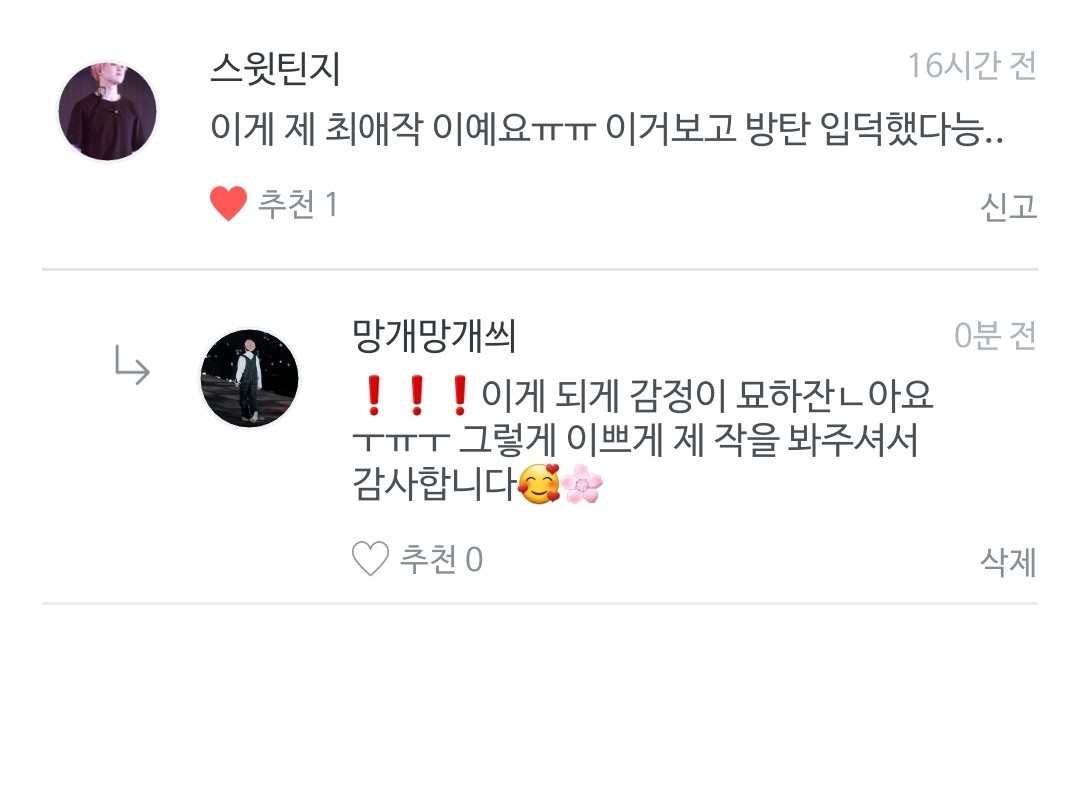Select the first comment text 이게 제 최애작

(316, 129)
